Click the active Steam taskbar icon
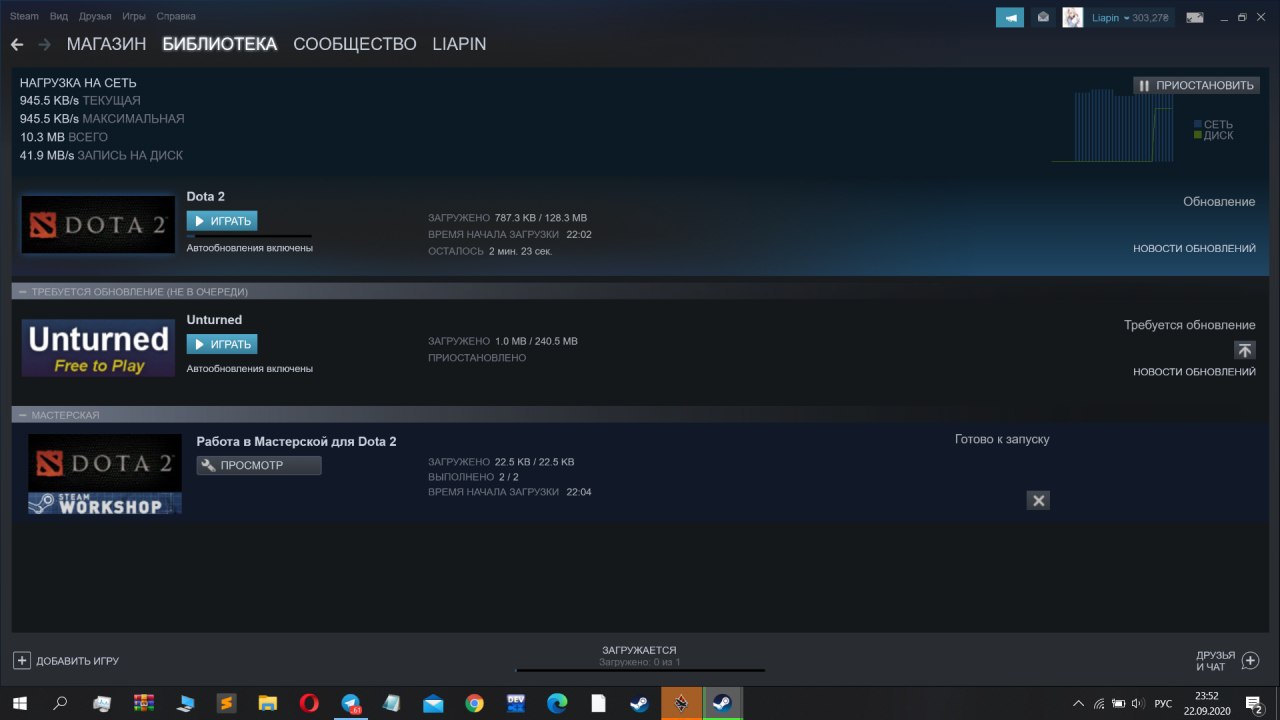Image resolution: width=1280 pixels, height=720 pixels. tap(722, 704)
